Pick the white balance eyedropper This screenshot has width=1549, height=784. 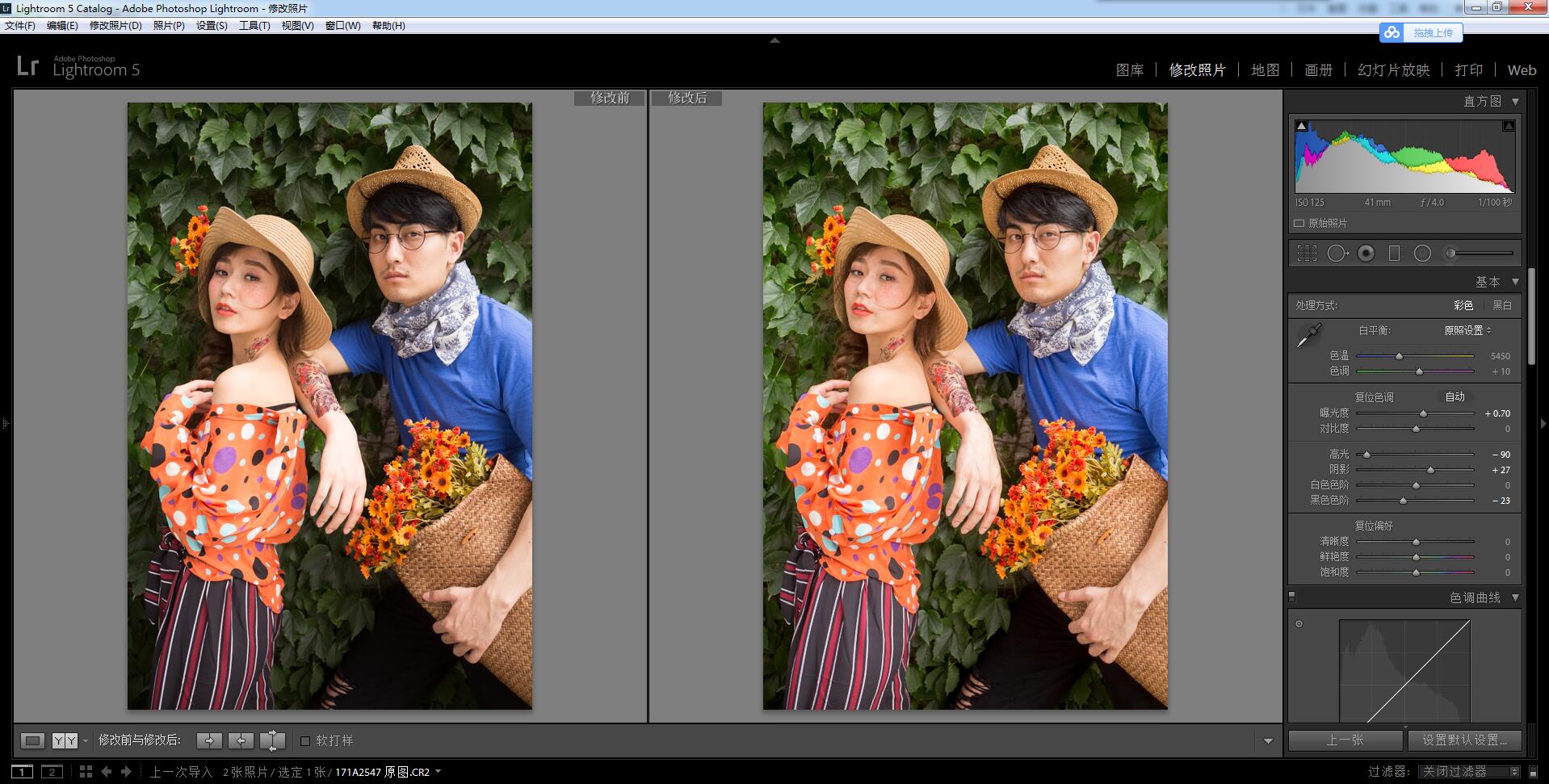pos(1308,335)
